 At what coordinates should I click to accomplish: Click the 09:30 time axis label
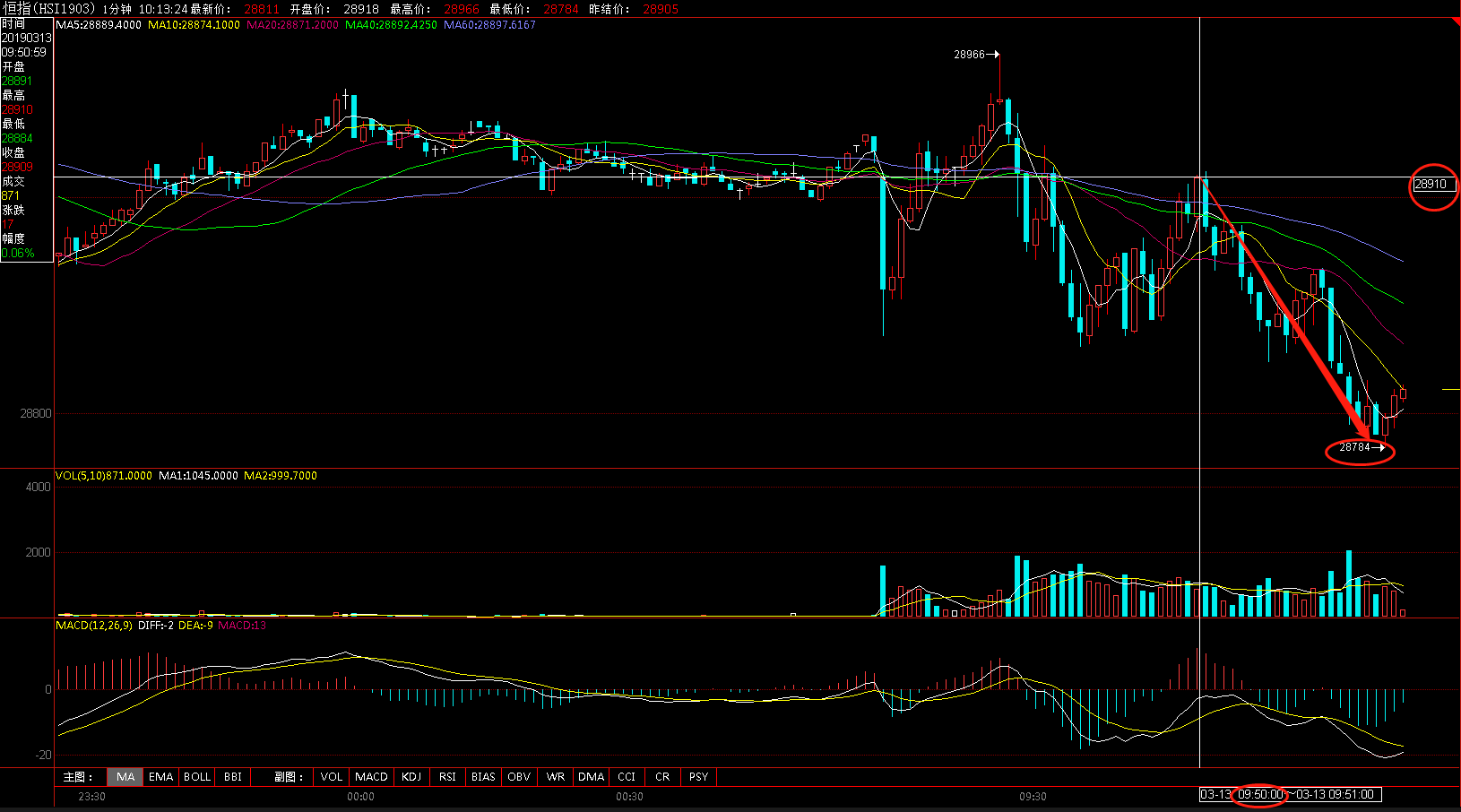coord(1033,796)
